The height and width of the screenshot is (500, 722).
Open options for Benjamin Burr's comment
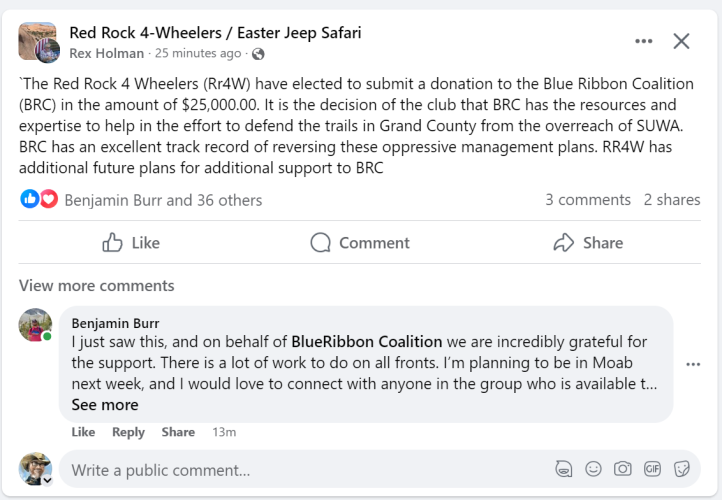[x=693, y=364]
